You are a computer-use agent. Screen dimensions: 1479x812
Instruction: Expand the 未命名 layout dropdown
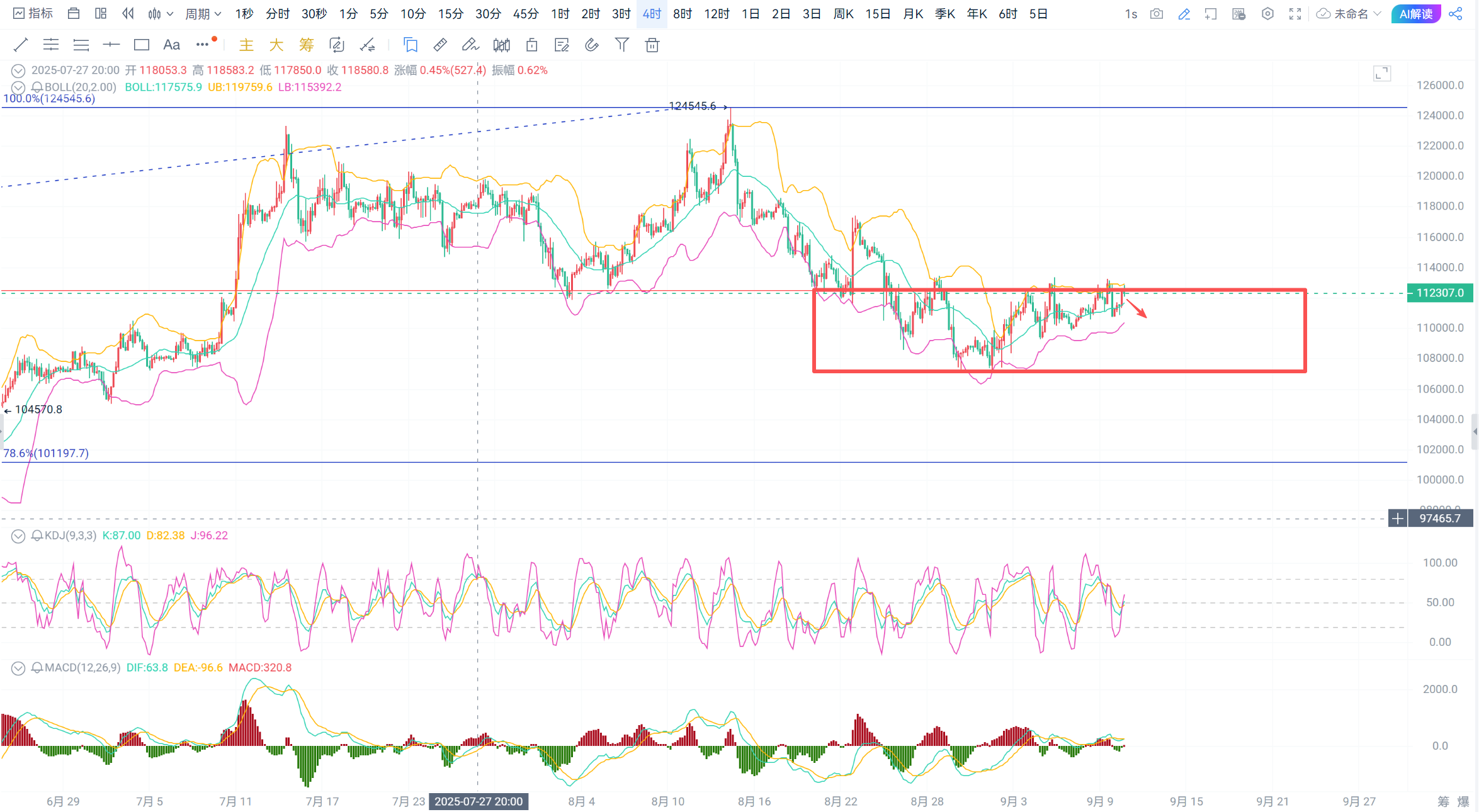pyautogui.click(x=1349, y=14)
